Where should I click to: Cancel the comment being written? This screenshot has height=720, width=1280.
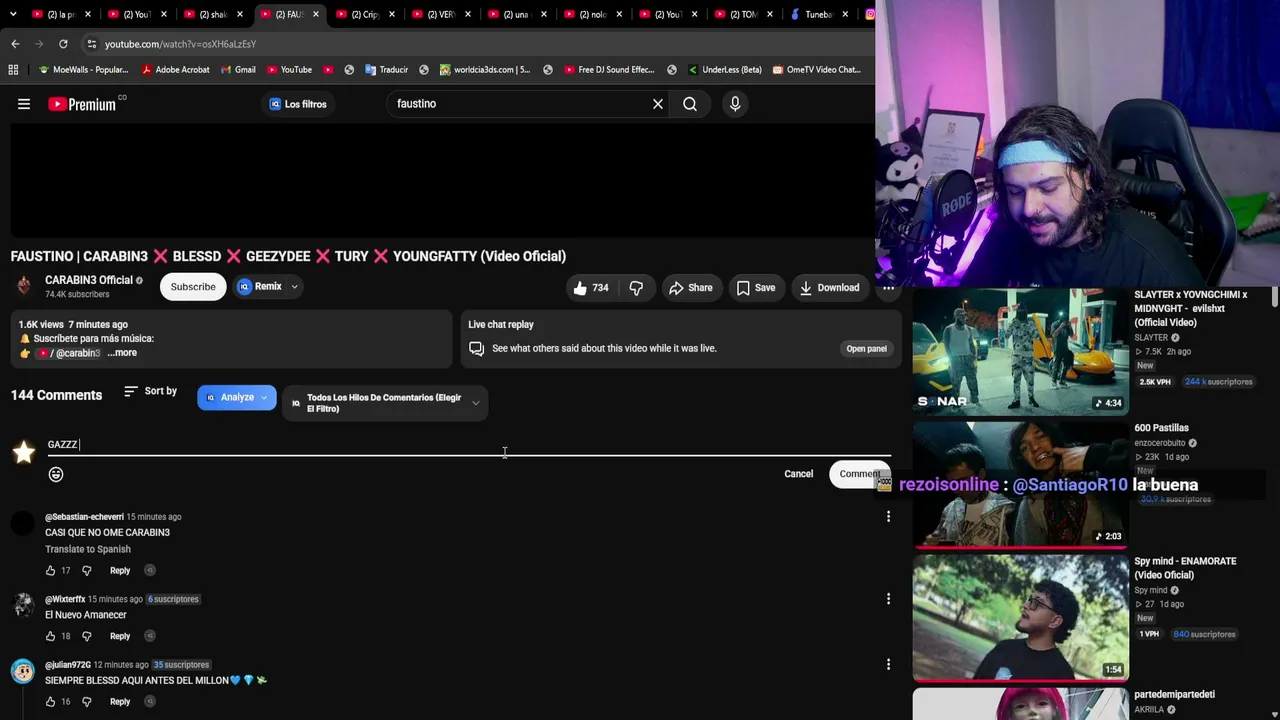799,474
